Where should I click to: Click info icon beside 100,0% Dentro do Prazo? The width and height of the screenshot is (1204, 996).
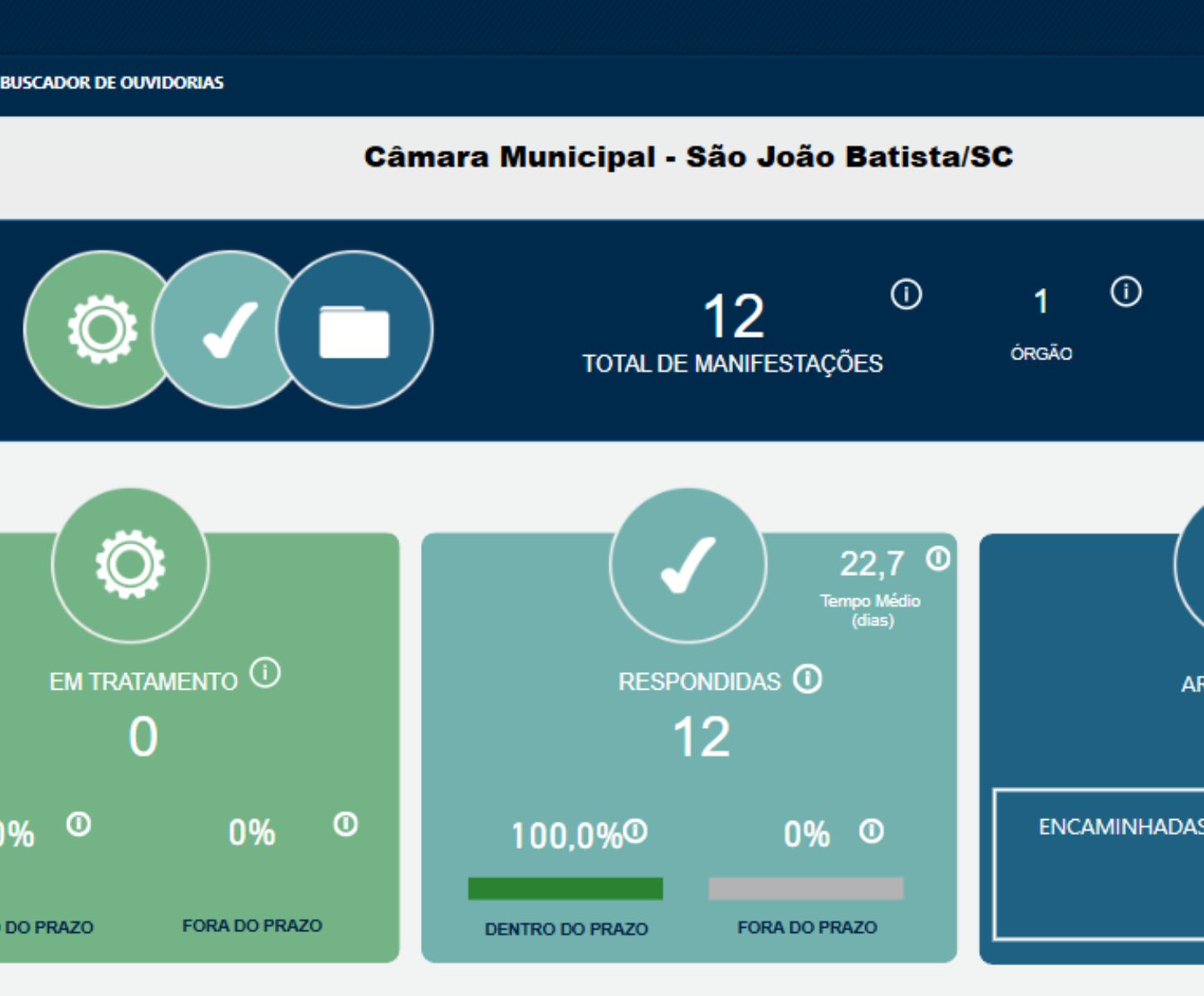[636, 830]
